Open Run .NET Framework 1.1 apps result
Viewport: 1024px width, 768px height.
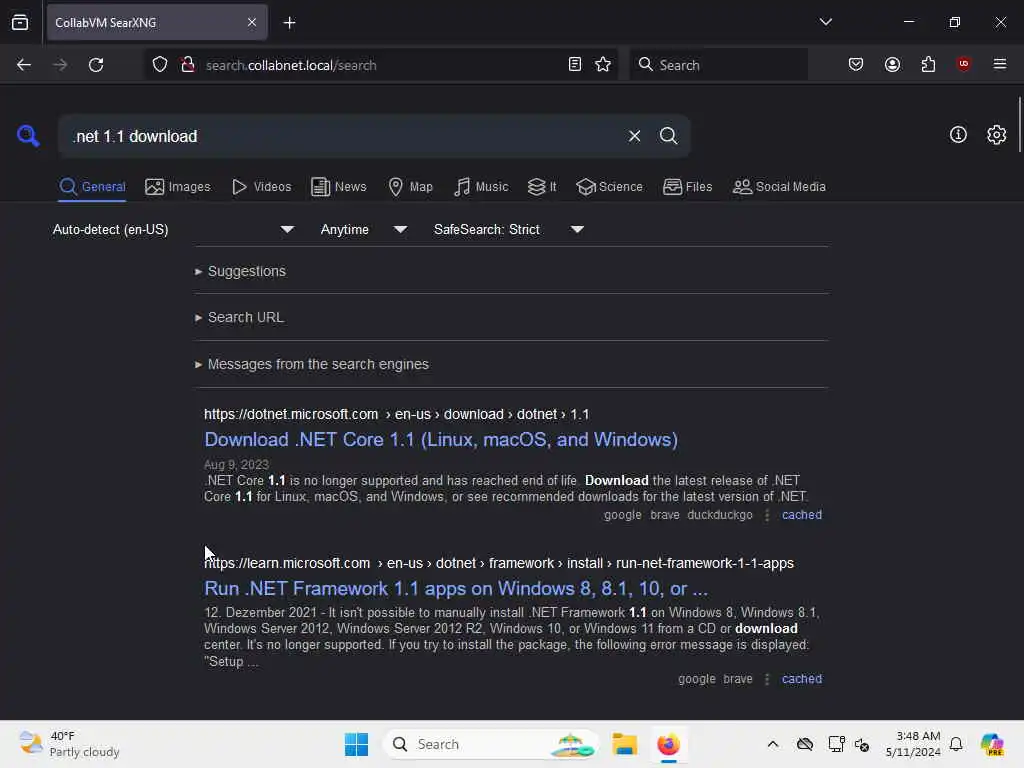coord(456,588)
